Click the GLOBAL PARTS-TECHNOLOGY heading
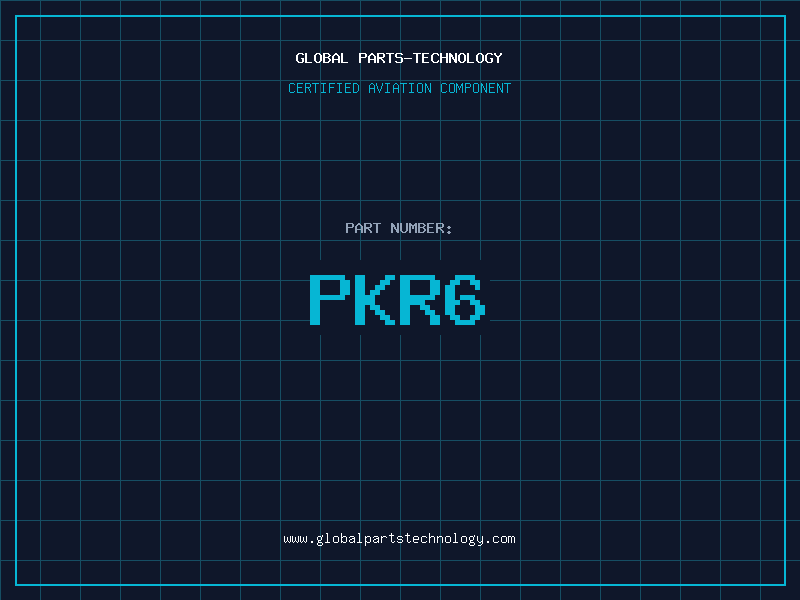The height and width of the screenshot is (600, 800). click(399, 58)
